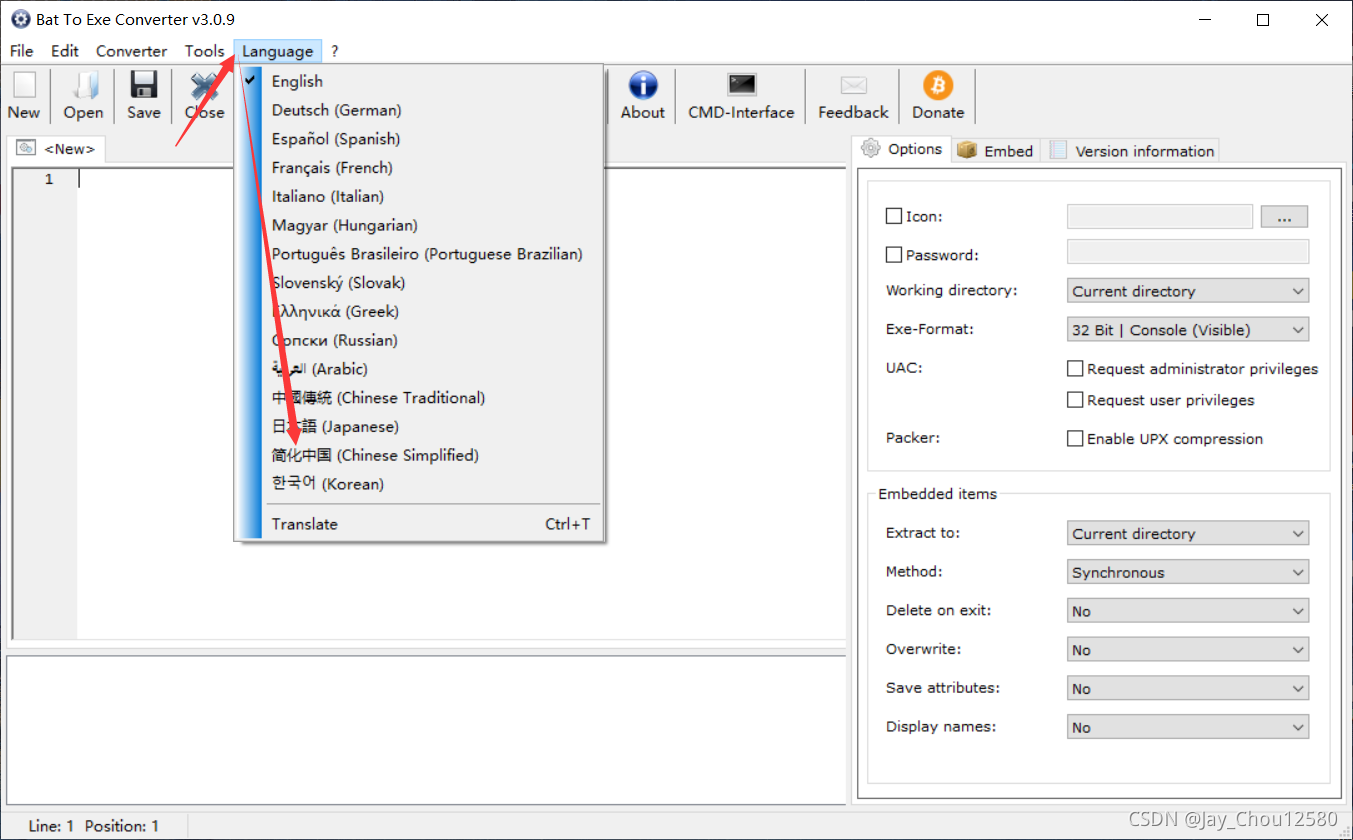The height and width of the screenshot is (840, 1353).
Task: Open the File menu
Action: 21,51
